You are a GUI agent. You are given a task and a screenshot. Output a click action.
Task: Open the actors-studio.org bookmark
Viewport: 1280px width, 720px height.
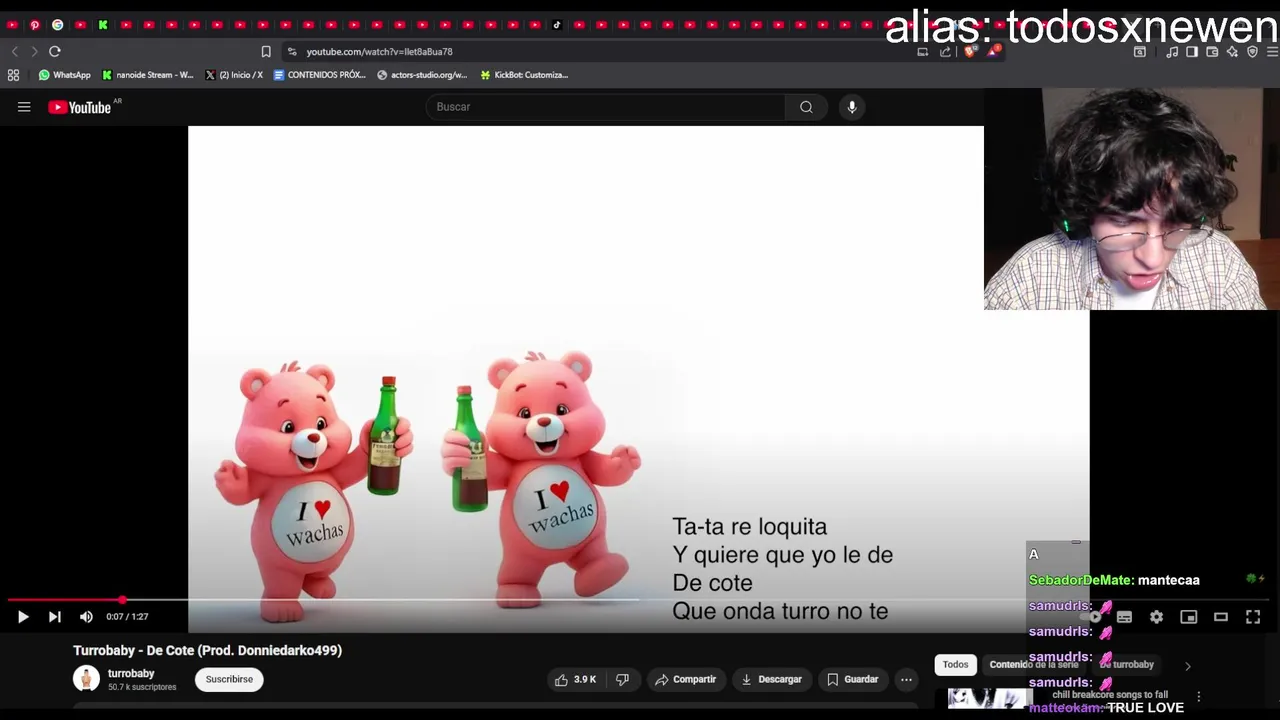click(423, 75)
